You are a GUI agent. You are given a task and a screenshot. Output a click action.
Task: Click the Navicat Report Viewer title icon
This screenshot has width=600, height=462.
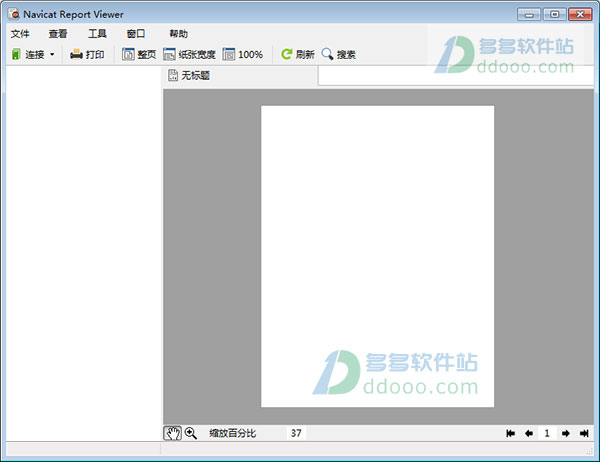coord(14,14)
